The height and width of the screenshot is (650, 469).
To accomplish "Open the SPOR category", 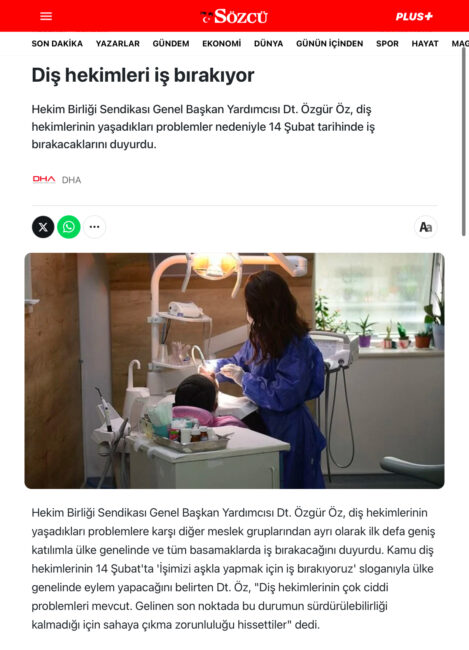I will point(387,44).
